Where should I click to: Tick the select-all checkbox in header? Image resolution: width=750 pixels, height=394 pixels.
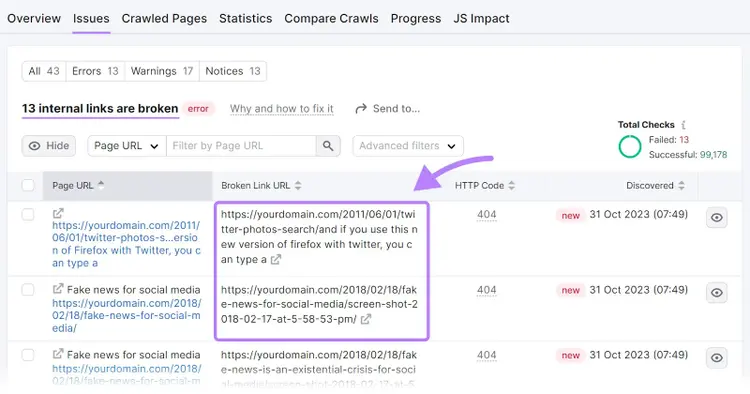click(28, 186)
